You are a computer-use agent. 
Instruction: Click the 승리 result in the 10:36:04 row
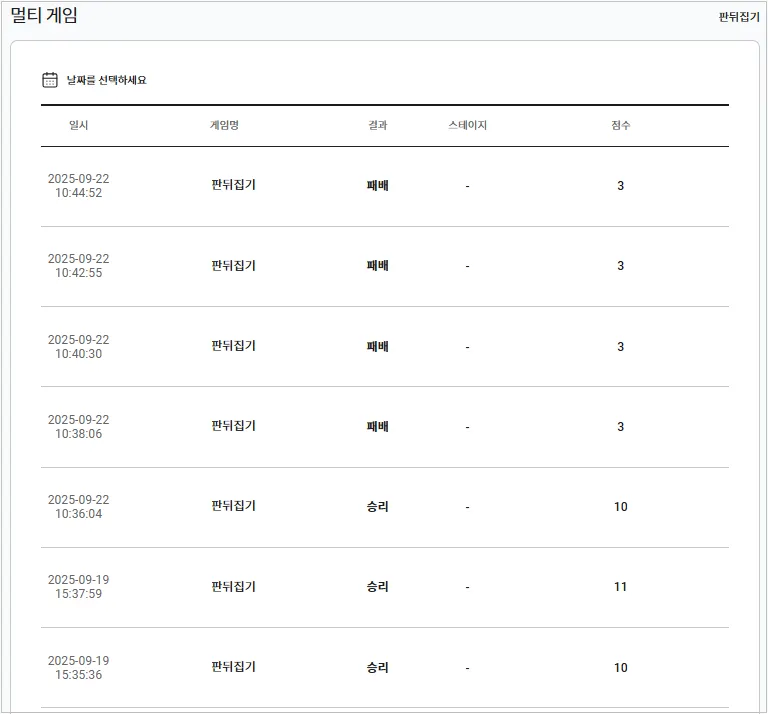pos(377,507)
